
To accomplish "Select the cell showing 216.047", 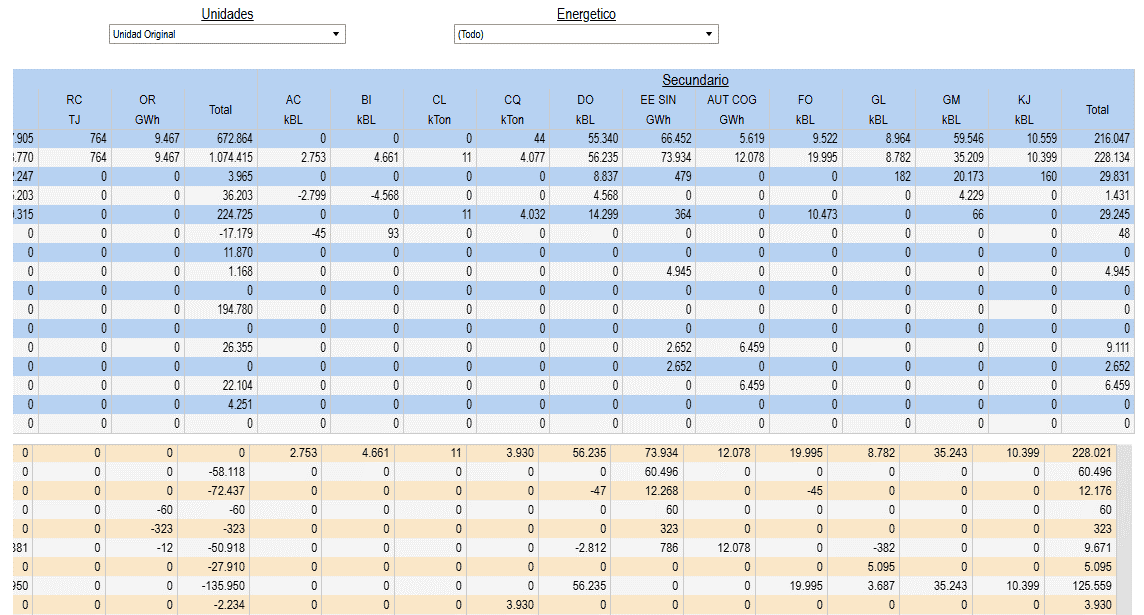I will coord(1097,138).
